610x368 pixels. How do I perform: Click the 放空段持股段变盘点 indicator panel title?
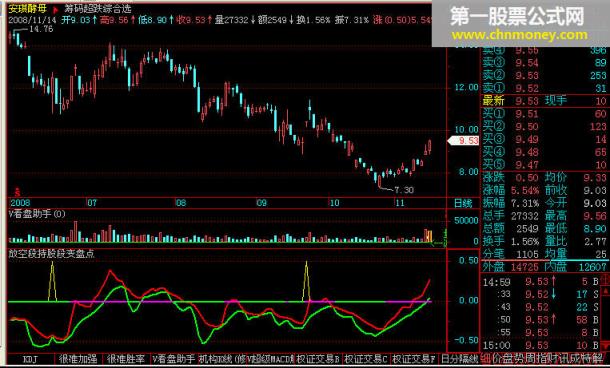[x=51, y=254]
